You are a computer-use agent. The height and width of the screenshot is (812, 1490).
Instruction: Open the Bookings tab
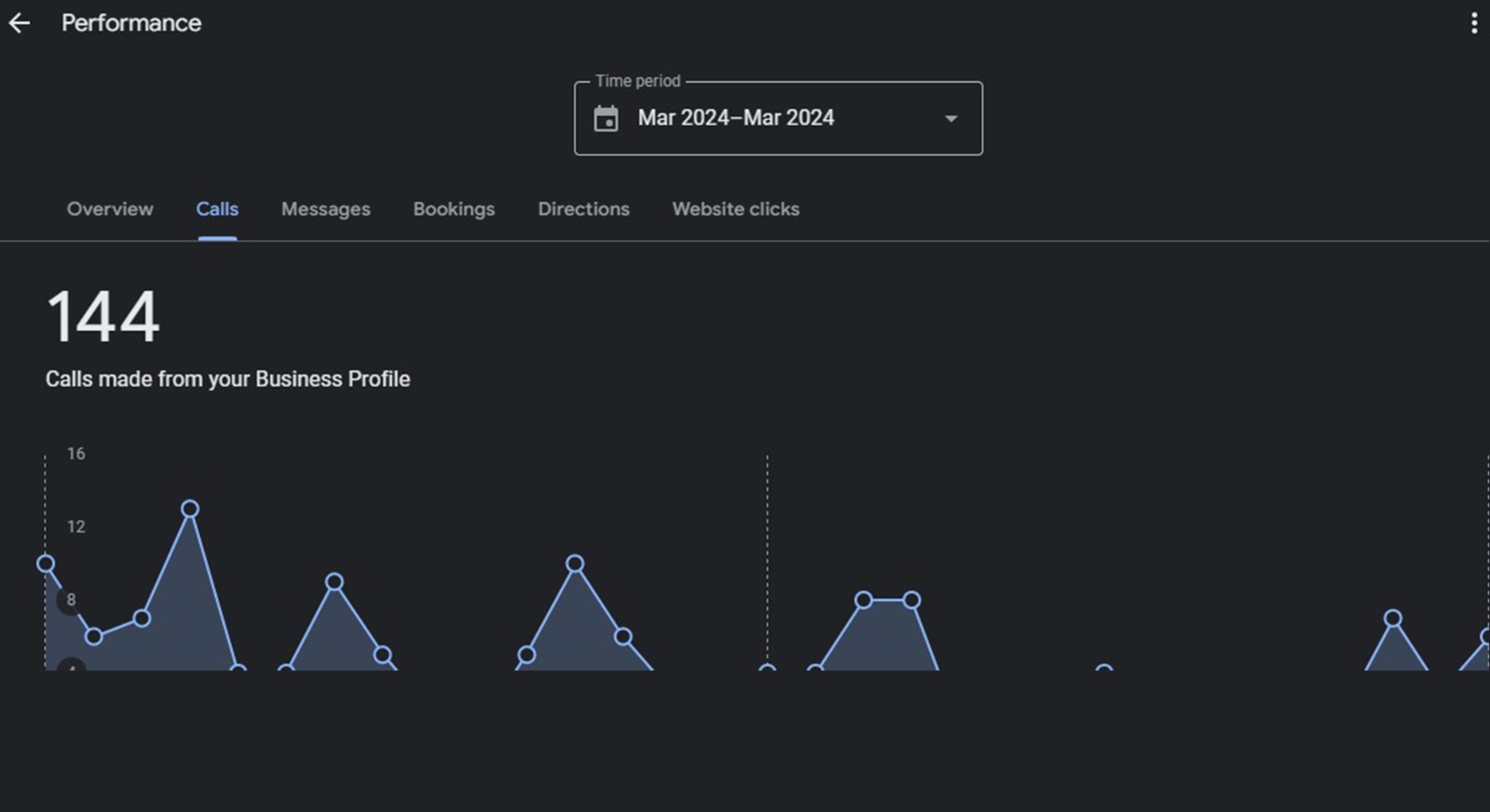[454, 210]
